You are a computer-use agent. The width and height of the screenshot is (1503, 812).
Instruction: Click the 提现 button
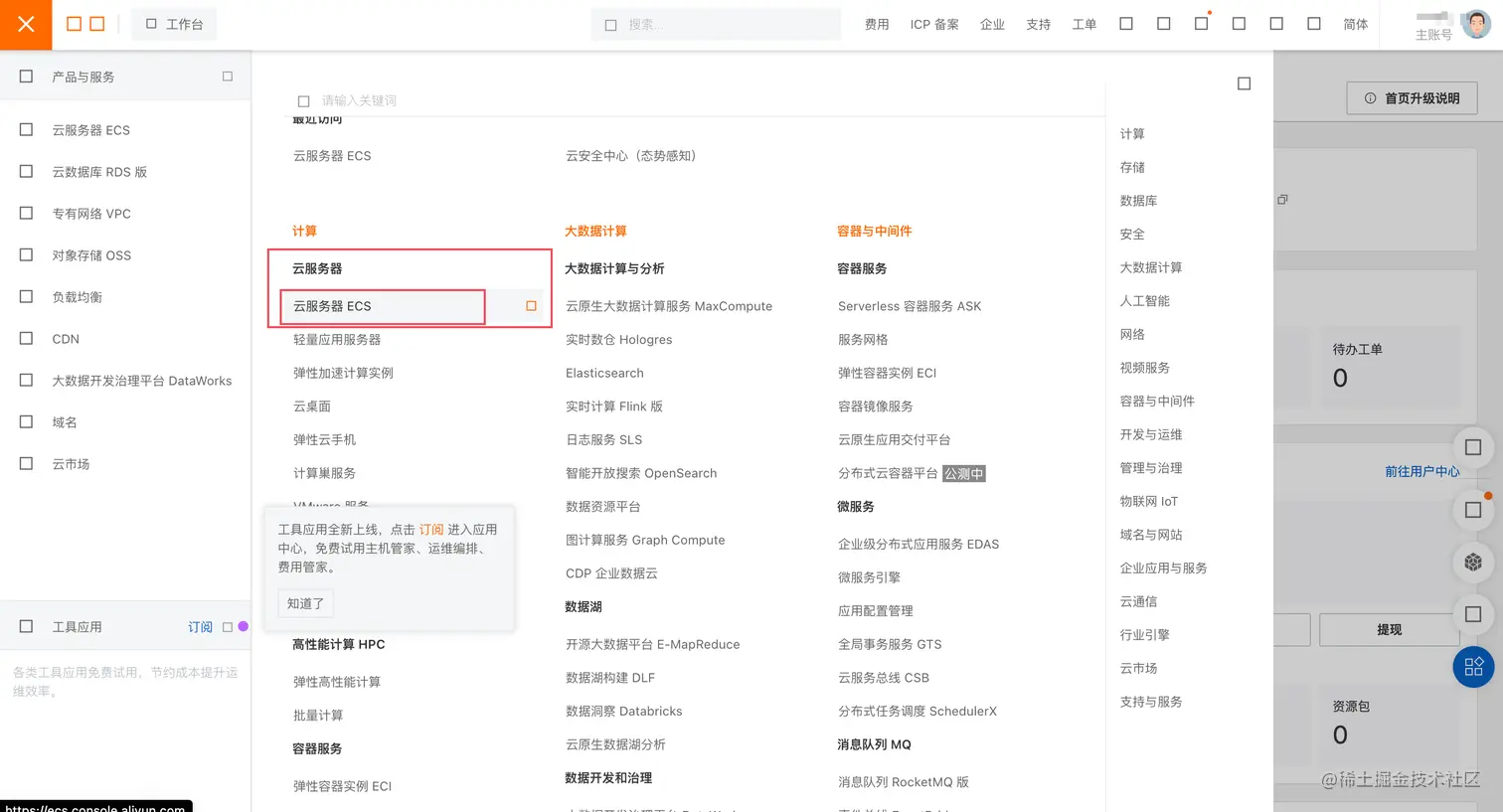(1389, 630)
